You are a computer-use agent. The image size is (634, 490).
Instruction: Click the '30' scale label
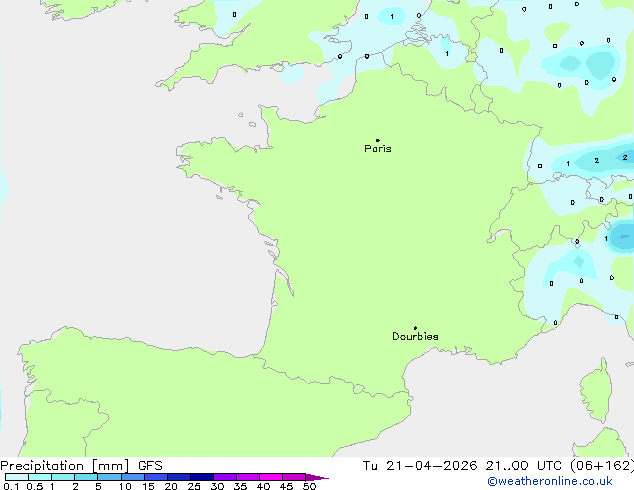[217, 486]
